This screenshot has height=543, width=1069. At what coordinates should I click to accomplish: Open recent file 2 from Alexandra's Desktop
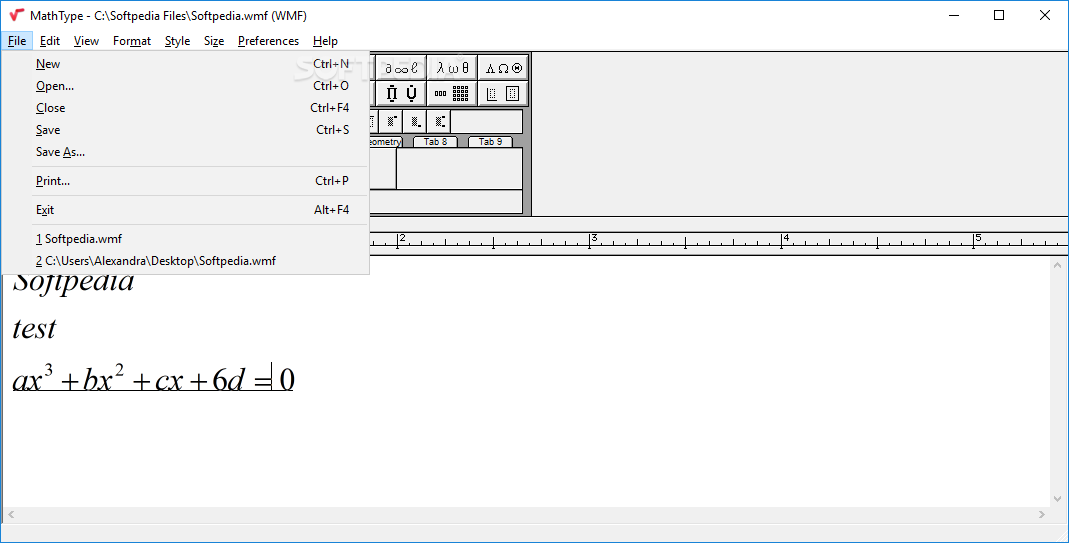click(185, 261)
